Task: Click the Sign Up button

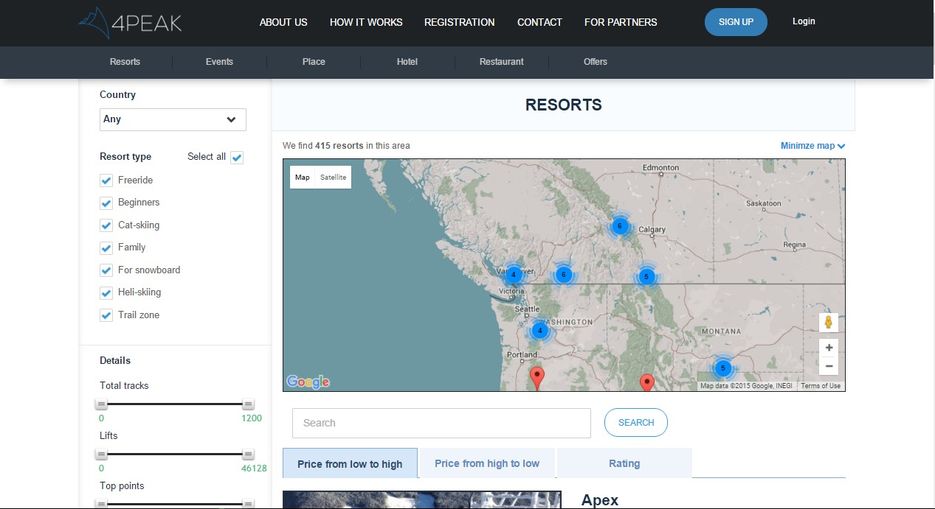Action: click(x=736, y=22)
